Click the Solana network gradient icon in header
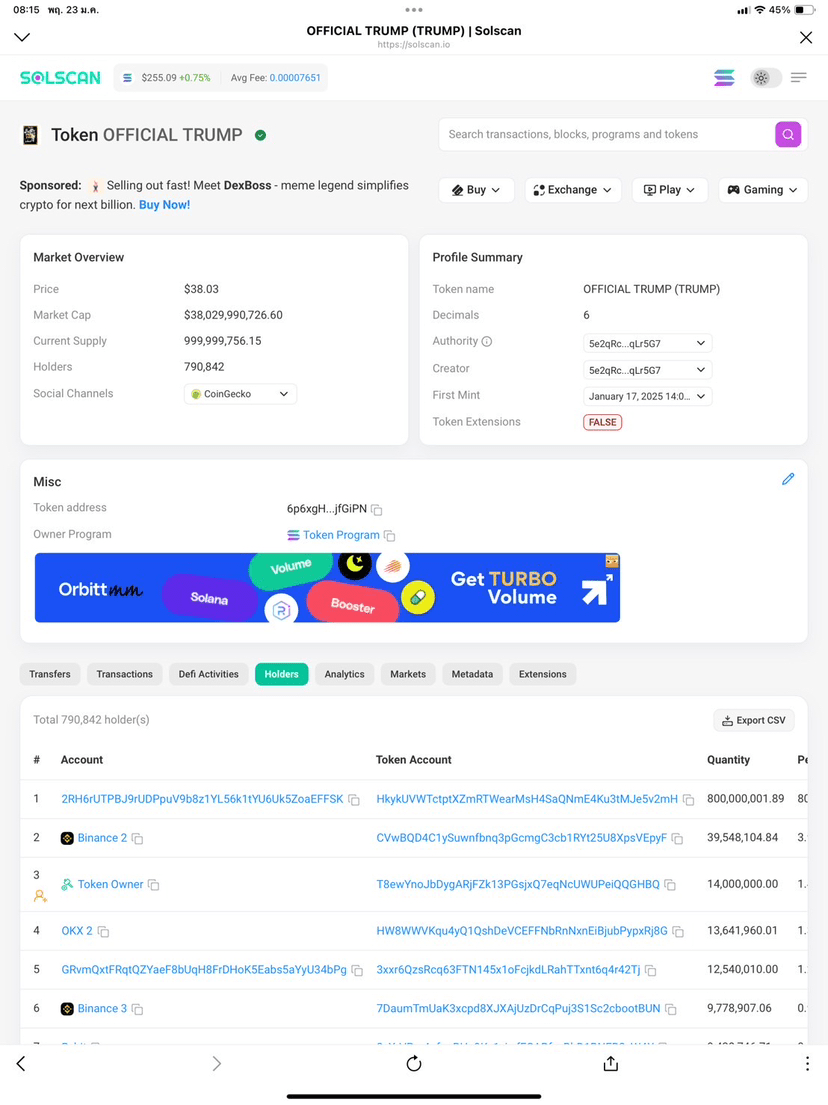 (724, 78)
